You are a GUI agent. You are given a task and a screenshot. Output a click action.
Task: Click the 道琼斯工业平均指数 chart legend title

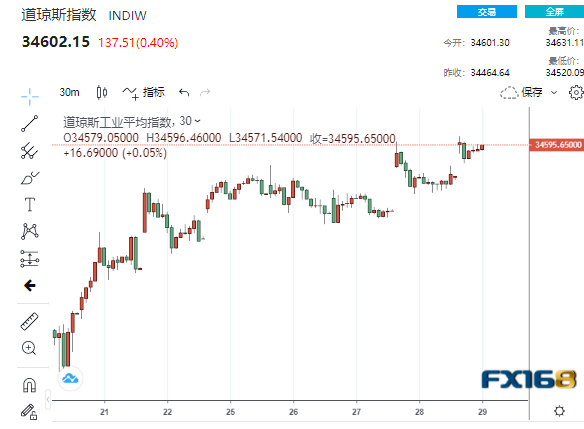coord(117,122)
